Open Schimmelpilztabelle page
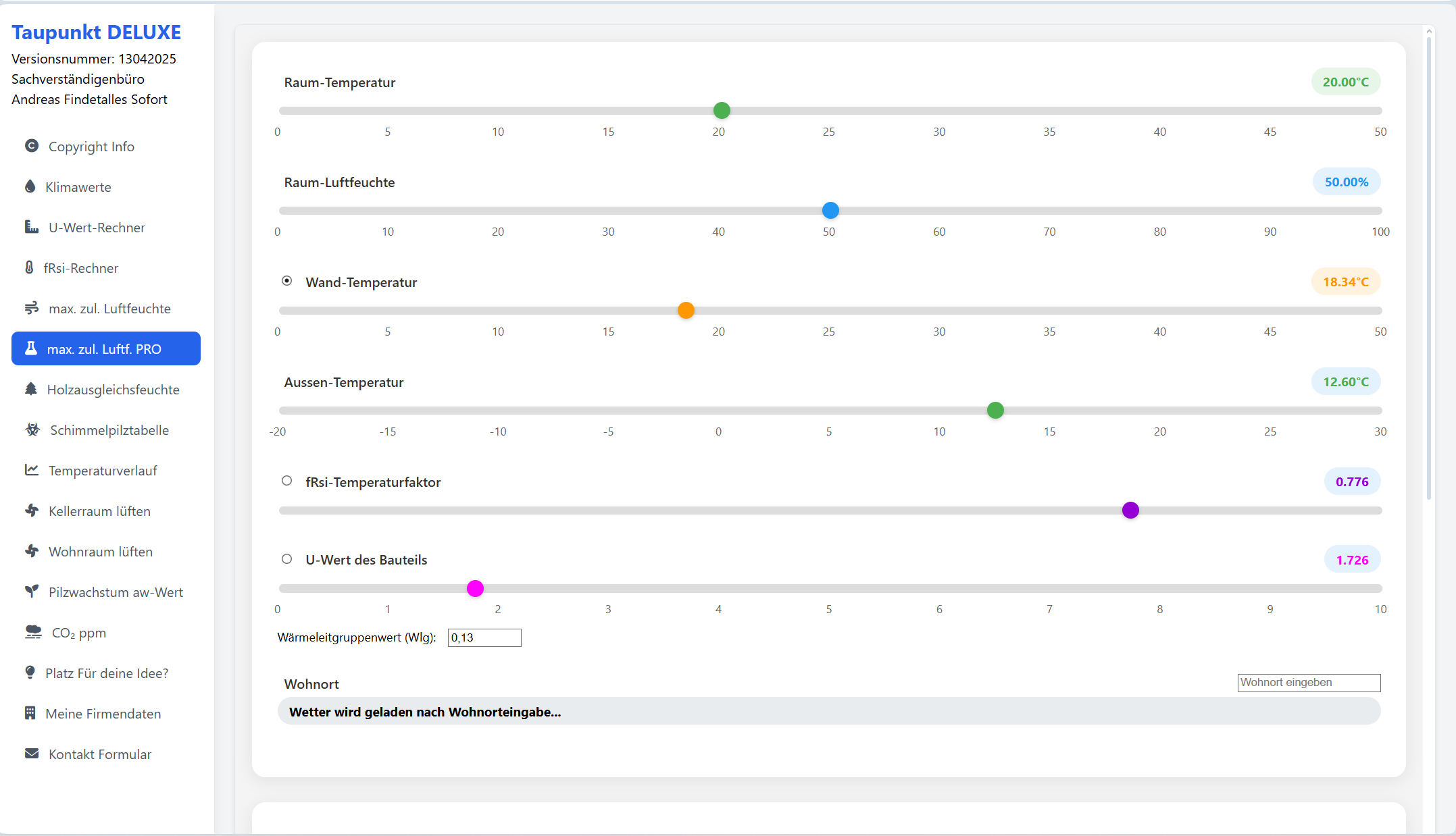 [x=106, y=430]
